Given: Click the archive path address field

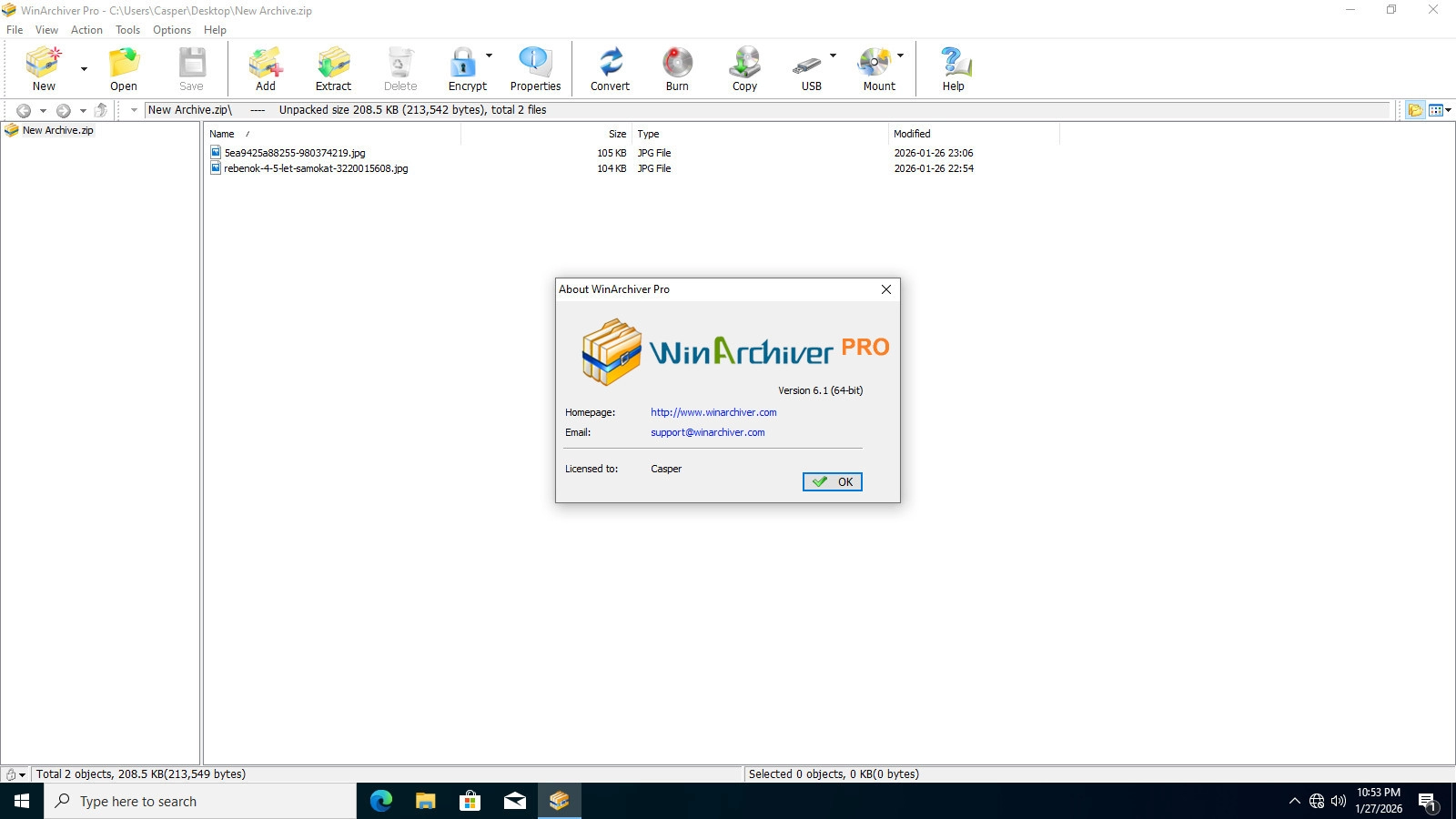Looking at the screenshot, I should click(767, 110).
